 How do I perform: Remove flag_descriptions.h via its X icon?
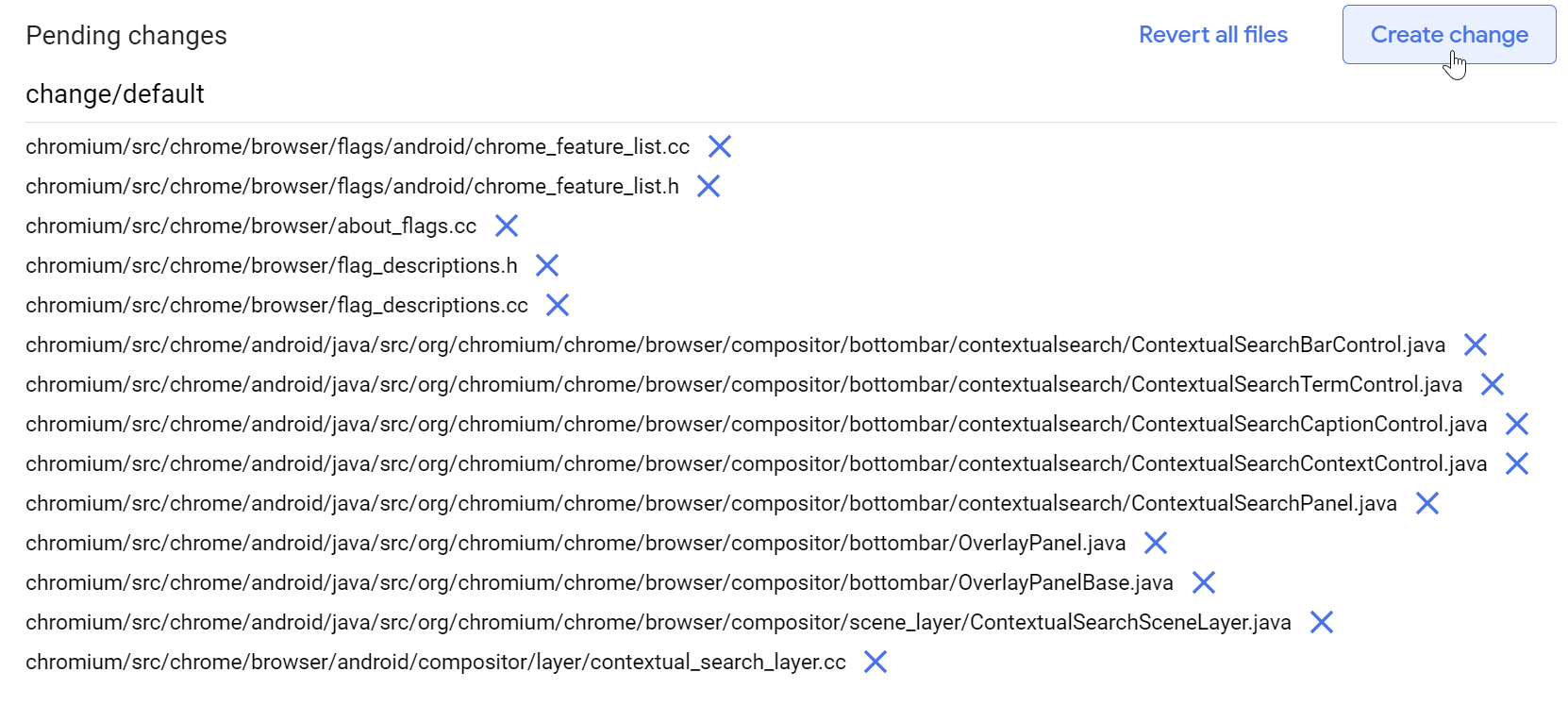point(547,265)
